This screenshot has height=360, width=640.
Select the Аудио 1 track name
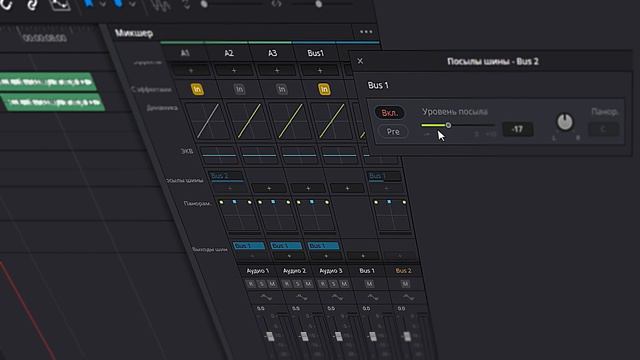[x=258, y=271]
